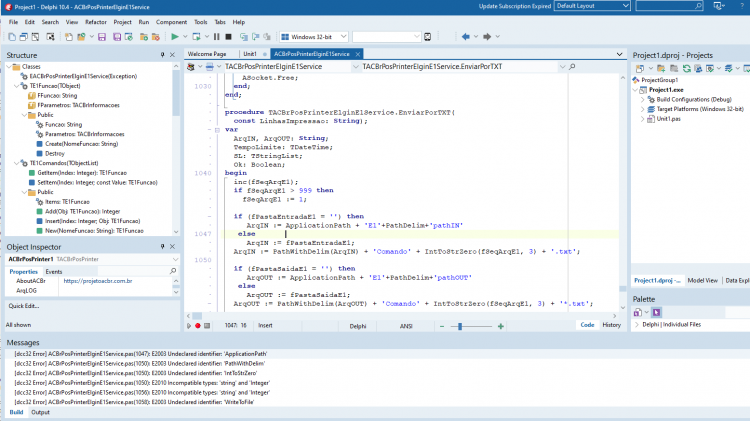Screen dimensions: 750x421
Task: Open the editor tabs overflow dropdown chevron
Action: (619, 54)
